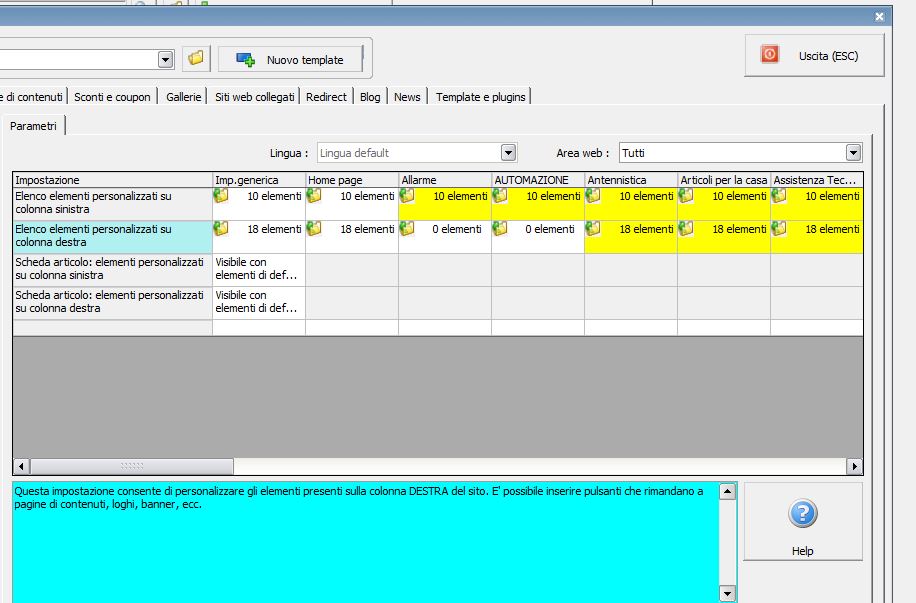Screen dimensions: 916x603
Task: Open elements icon in Antennistica colonna sinistra cell
Action: point(592,196)
